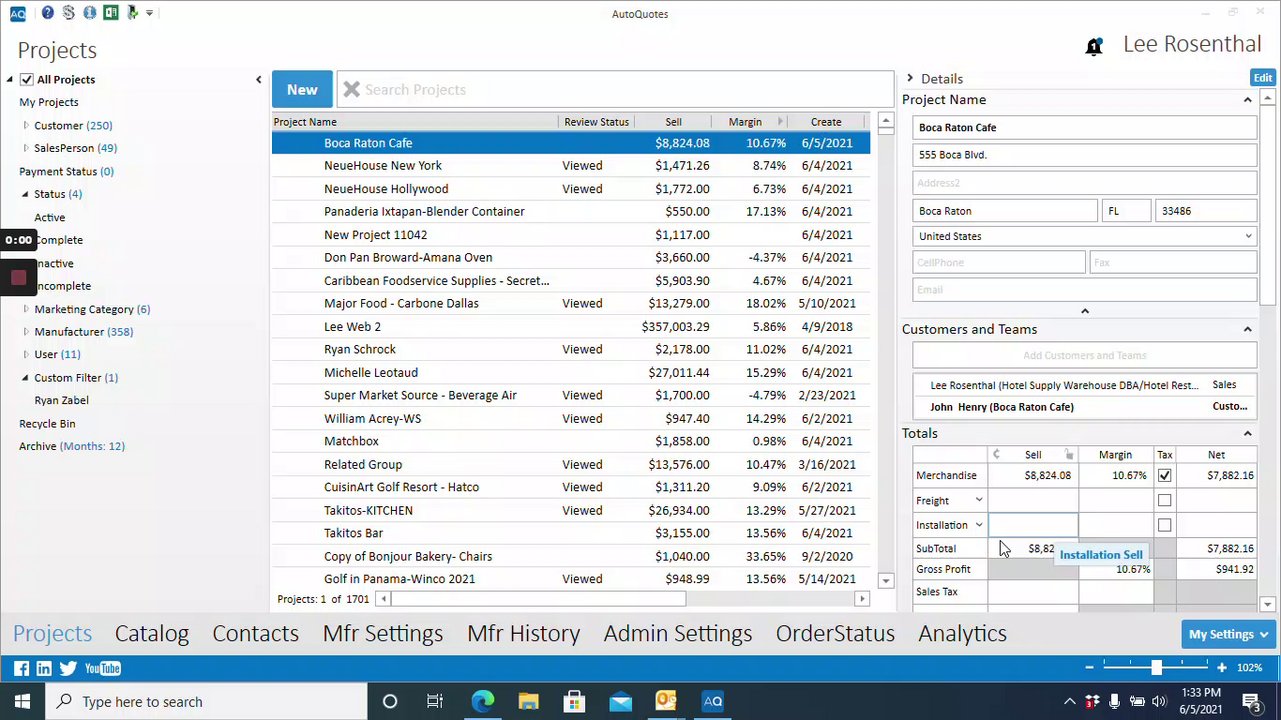Screen dimensions: 1281x720
Task: Click Add Customers and Teams button
Action: click(1085, 356)
